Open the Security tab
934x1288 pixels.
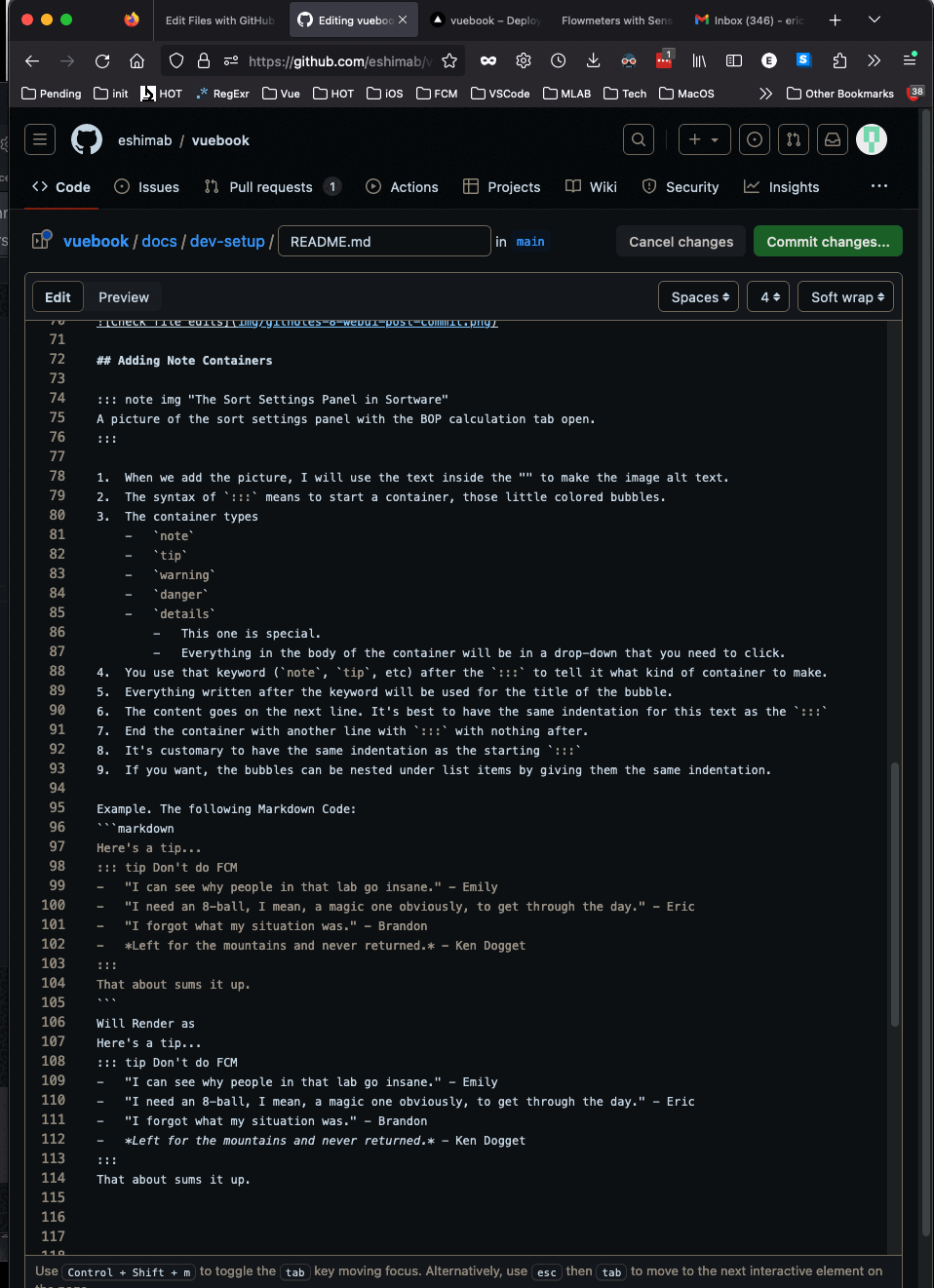(x=681, y=187)
